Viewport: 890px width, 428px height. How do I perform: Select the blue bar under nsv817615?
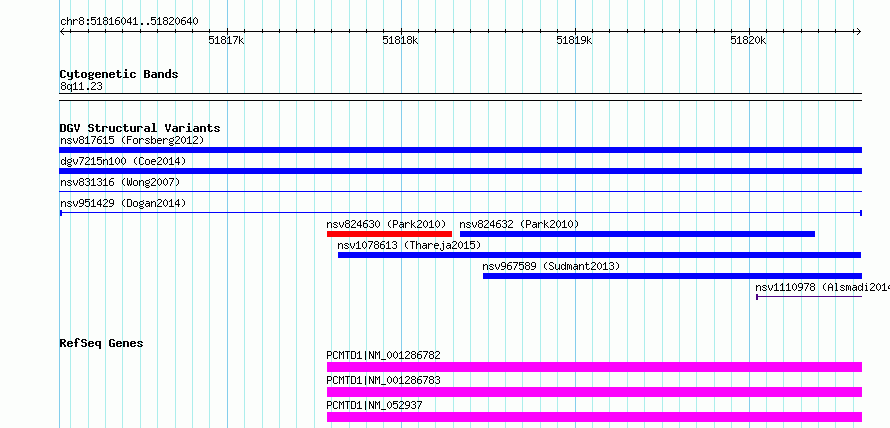click(460, 150)
